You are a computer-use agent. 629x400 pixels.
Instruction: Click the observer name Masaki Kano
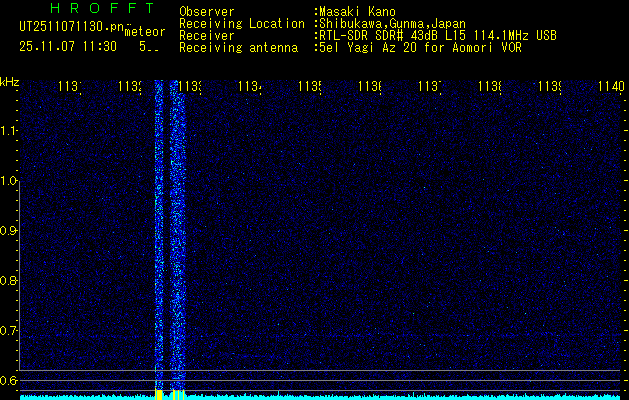(x=357, y=12)
